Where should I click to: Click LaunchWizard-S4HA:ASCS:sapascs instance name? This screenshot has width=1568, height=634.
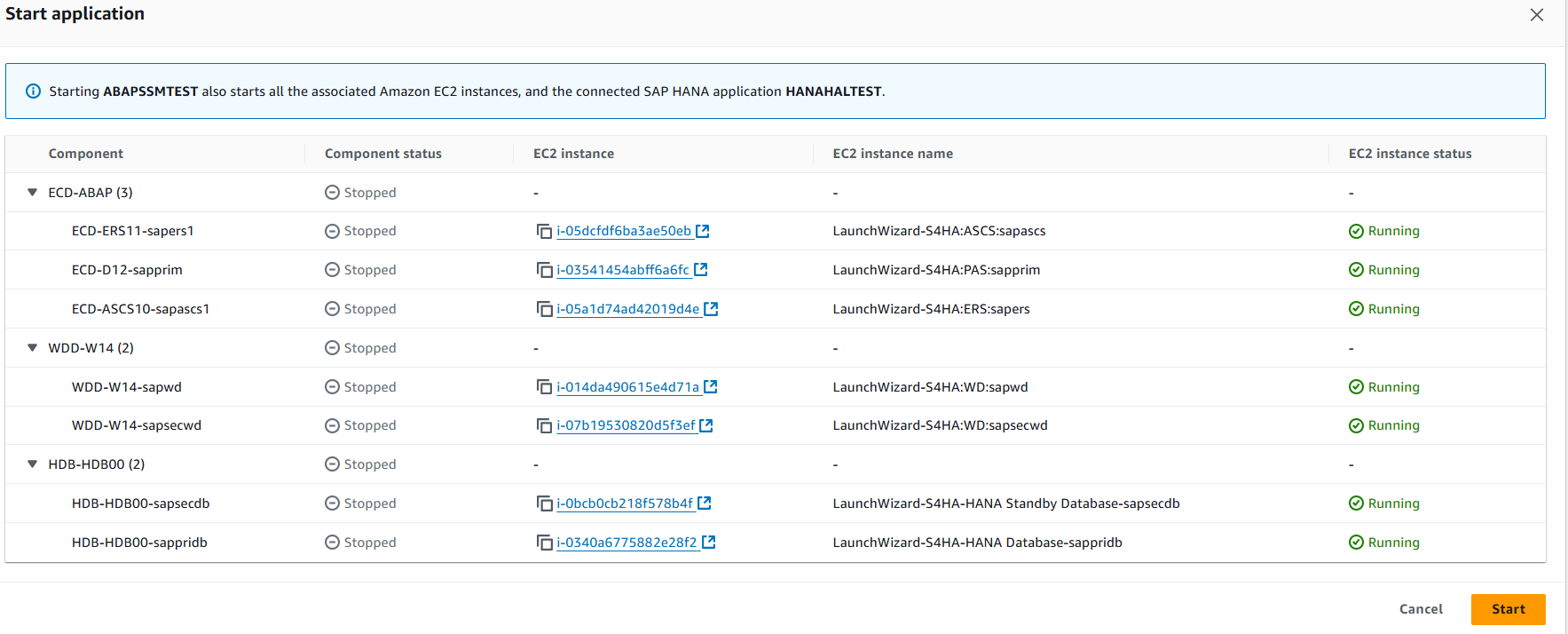pyautogui.click(x=939, y=231)
